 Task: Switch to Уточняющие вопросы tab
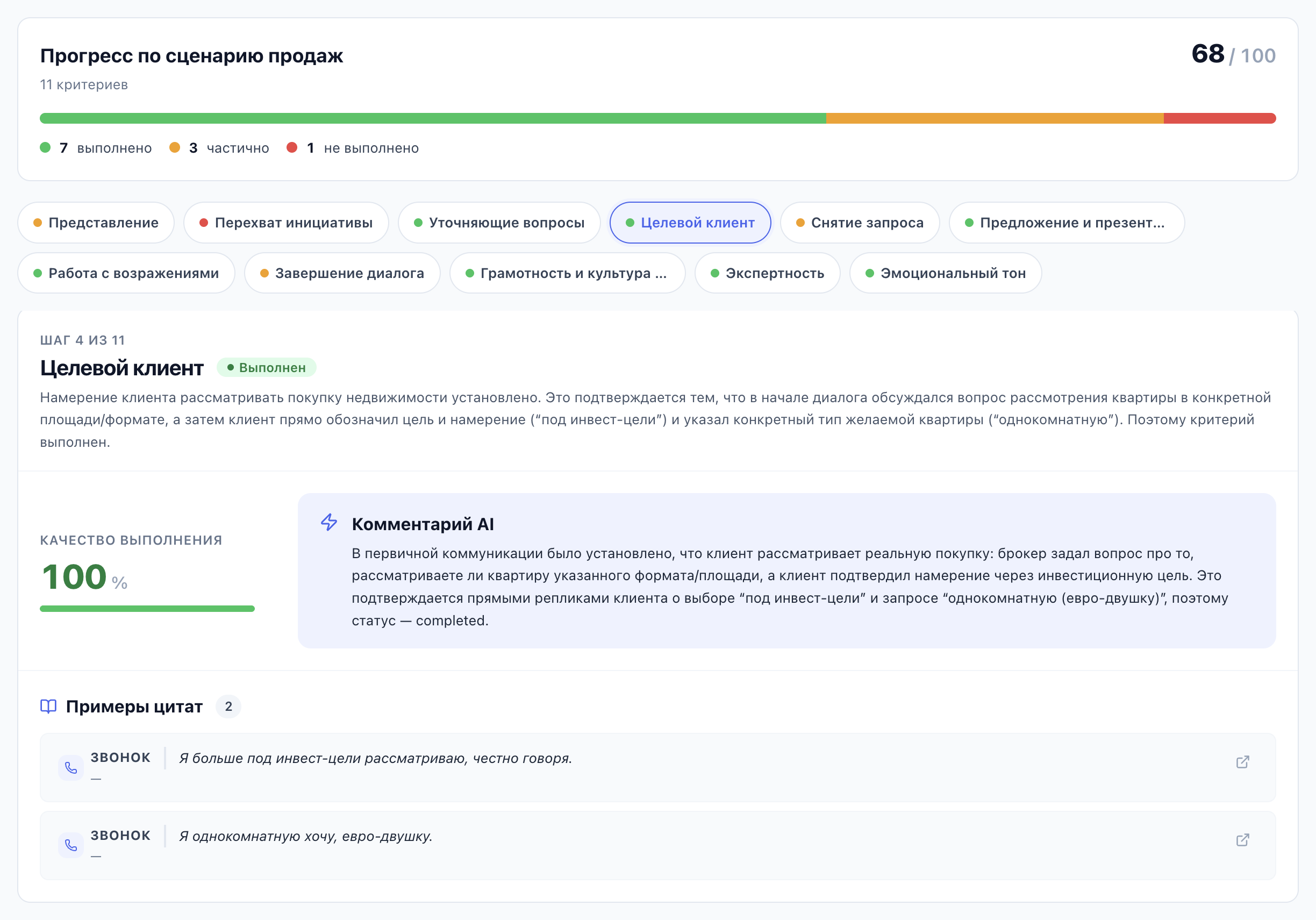[499, 223]
